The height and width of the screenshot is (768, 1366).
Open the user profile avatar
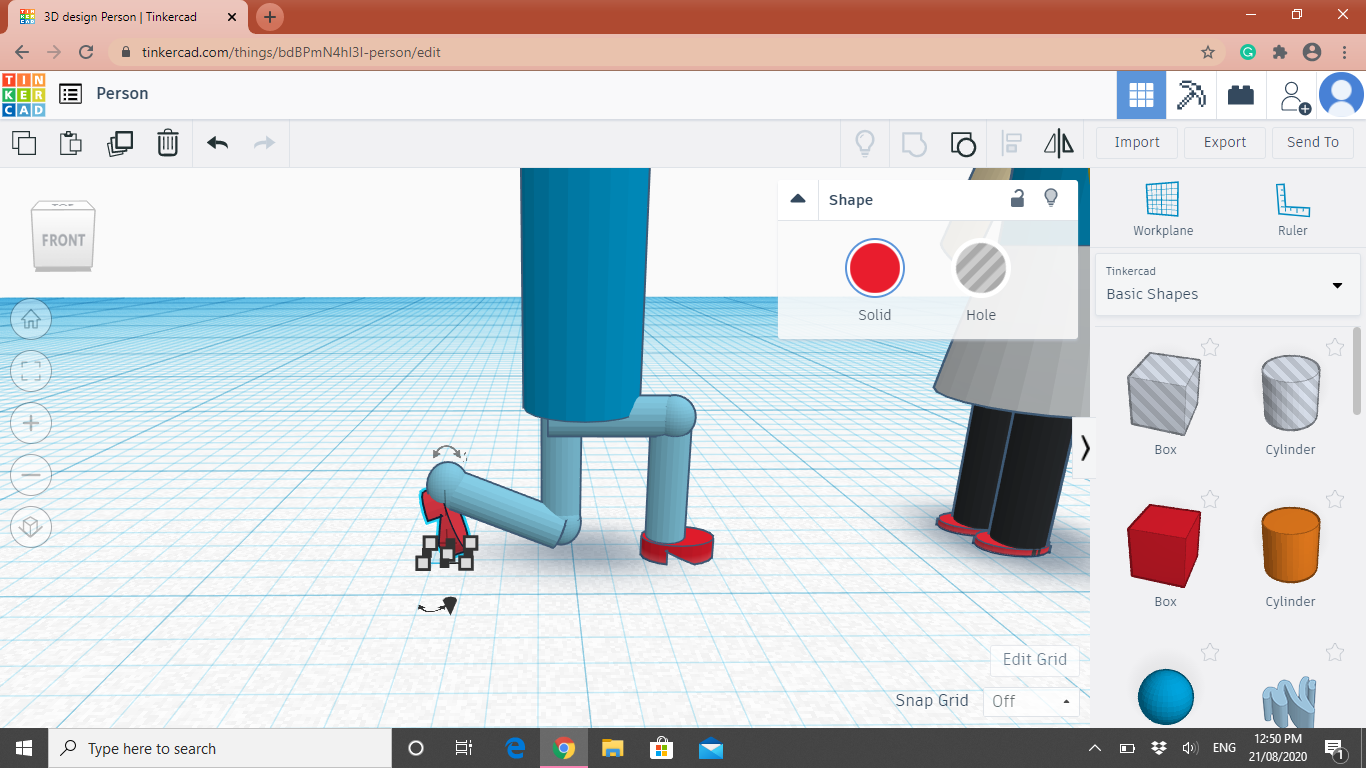tap(1341, 95)
